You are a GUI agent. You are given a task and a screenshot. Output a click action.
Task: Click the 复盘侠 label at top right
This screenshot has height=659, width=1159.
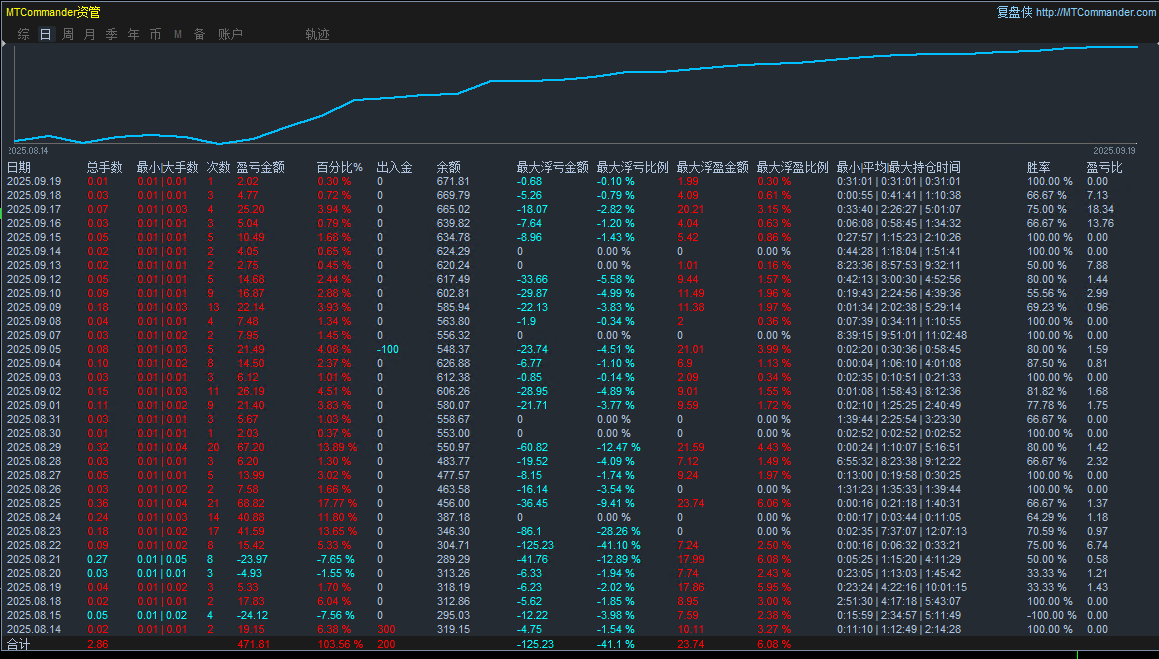point(1014,12)
